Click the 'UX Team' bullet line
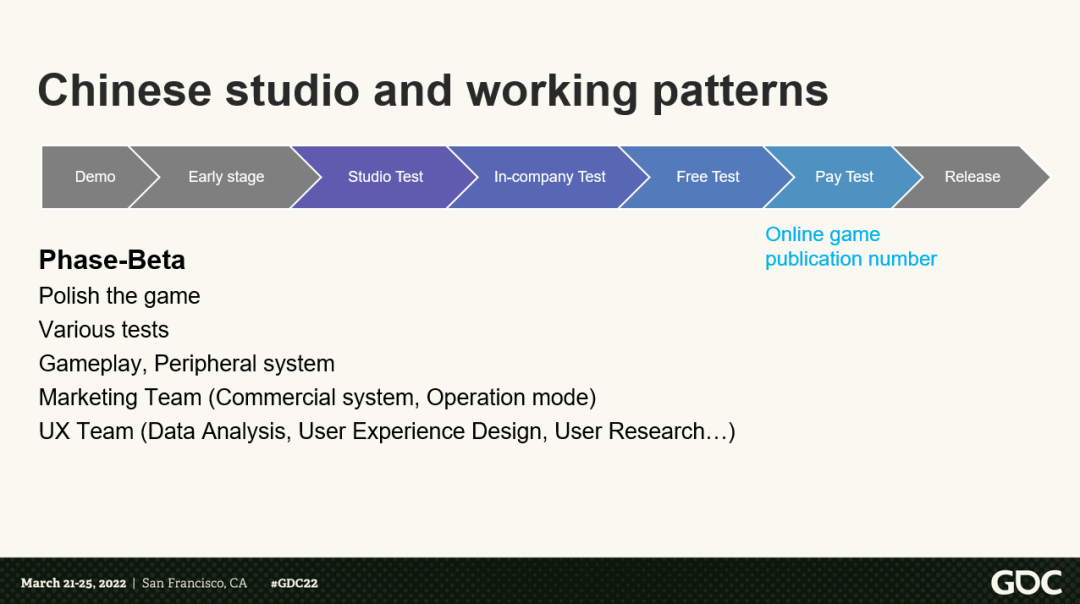This screenshot has height=604, width=1080. (x=387, y=431)
